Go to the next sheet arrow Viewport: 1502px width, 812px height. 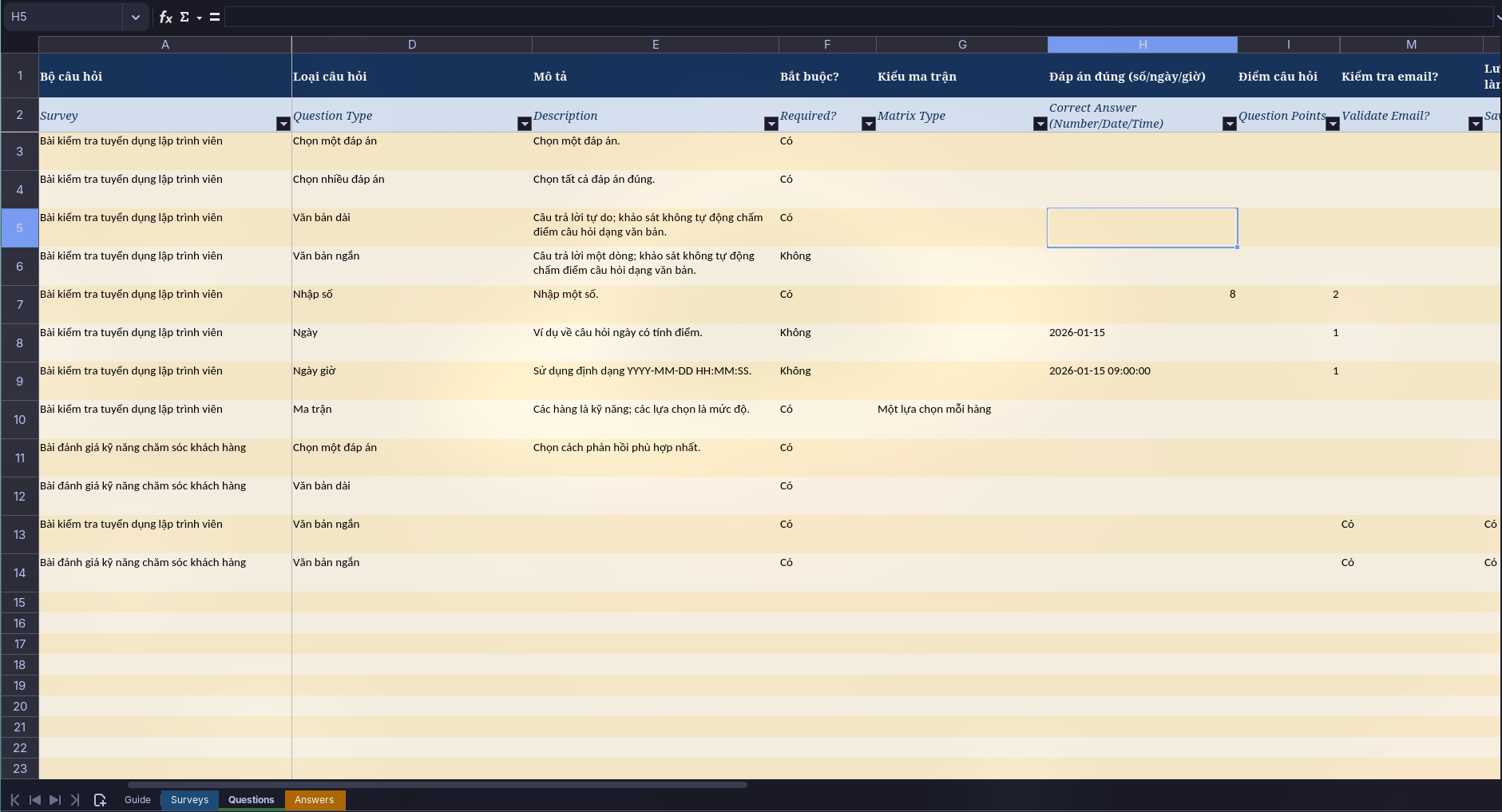54,800
